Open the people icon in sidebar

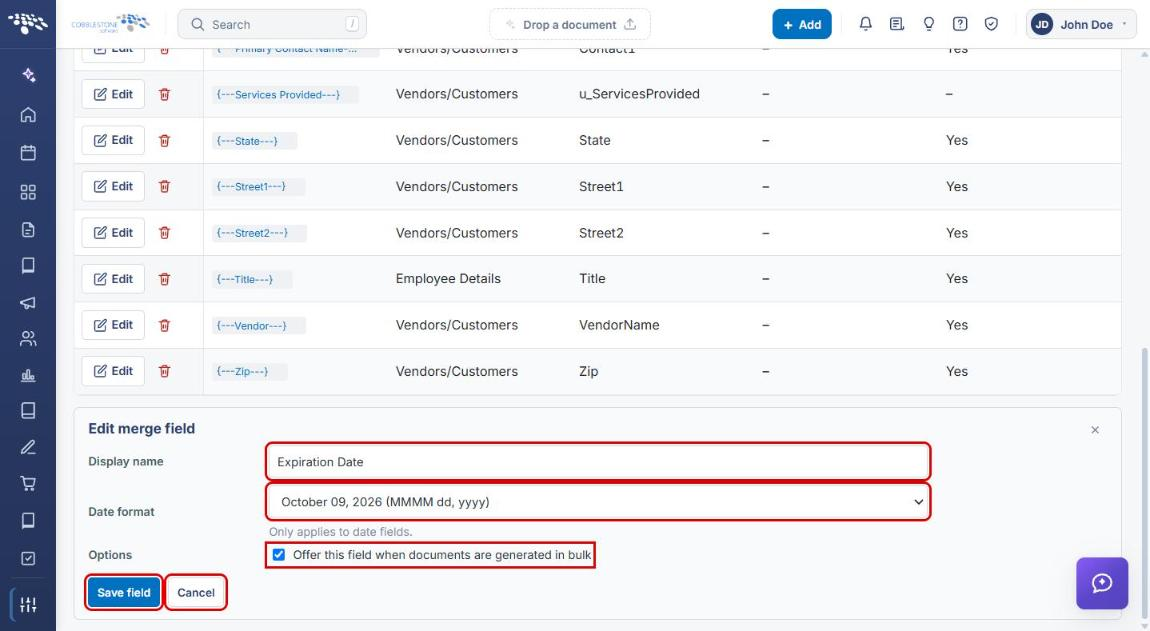(28, 338)
